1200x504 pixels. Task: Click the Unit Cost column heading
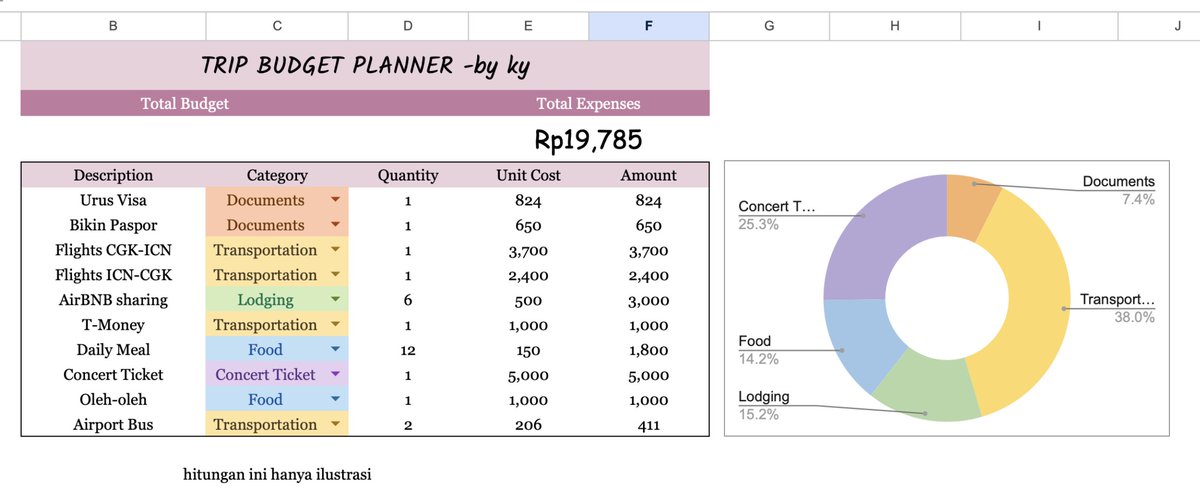(x=528, y=175)
